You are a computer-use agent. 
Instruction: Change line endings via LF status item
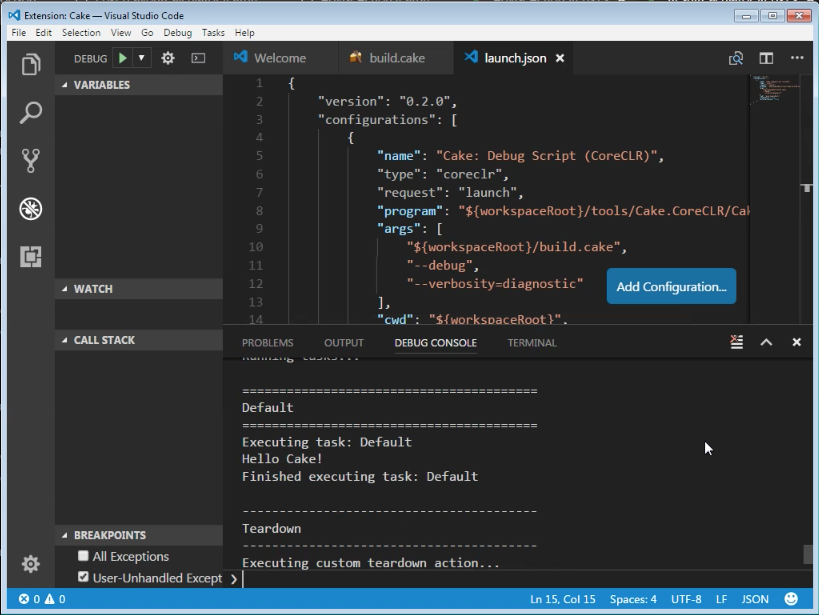coord(721,599)
